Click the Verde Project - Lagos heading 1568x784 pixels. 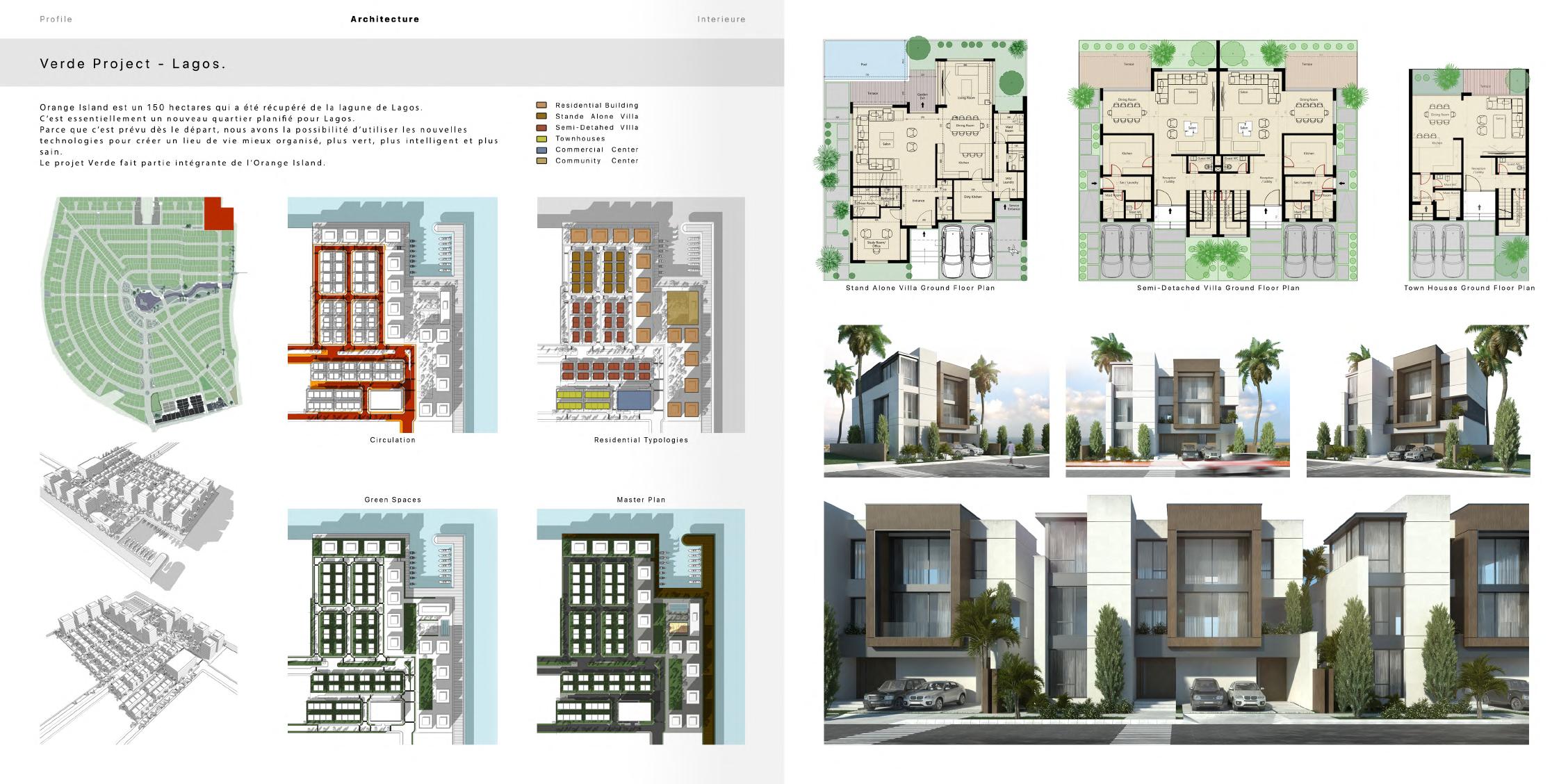[x=133, y=63]
